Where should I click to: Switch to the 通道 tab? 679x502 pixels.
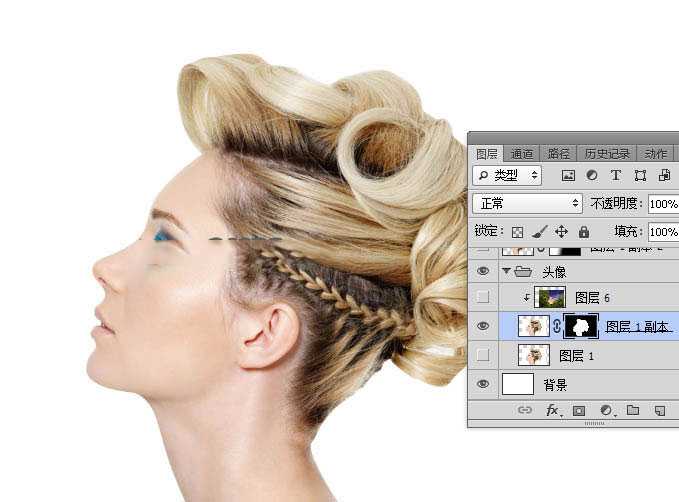coord(521,153)
